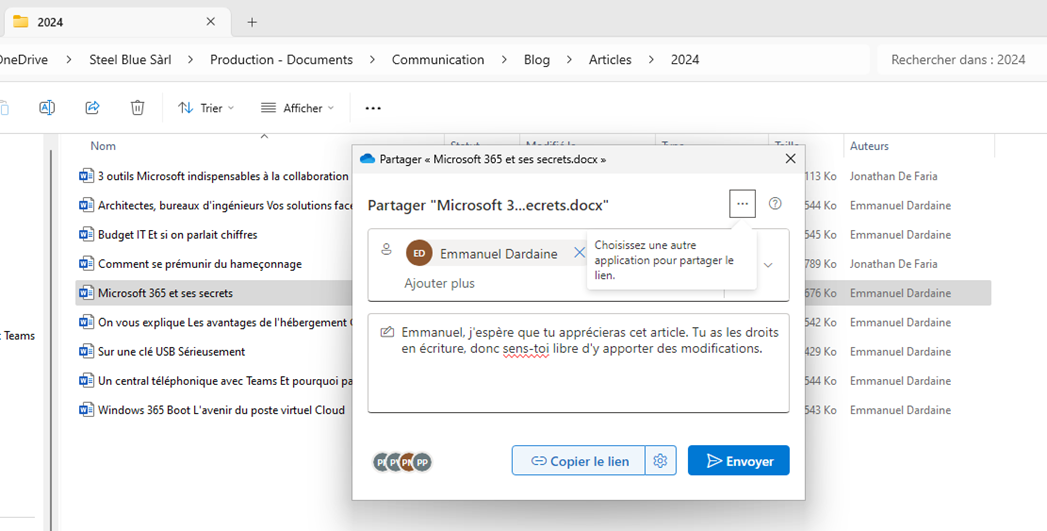Navigate to Communication in breadcrumb path
Viewport: 1047px width, 531px height.
tap(437, 59)
